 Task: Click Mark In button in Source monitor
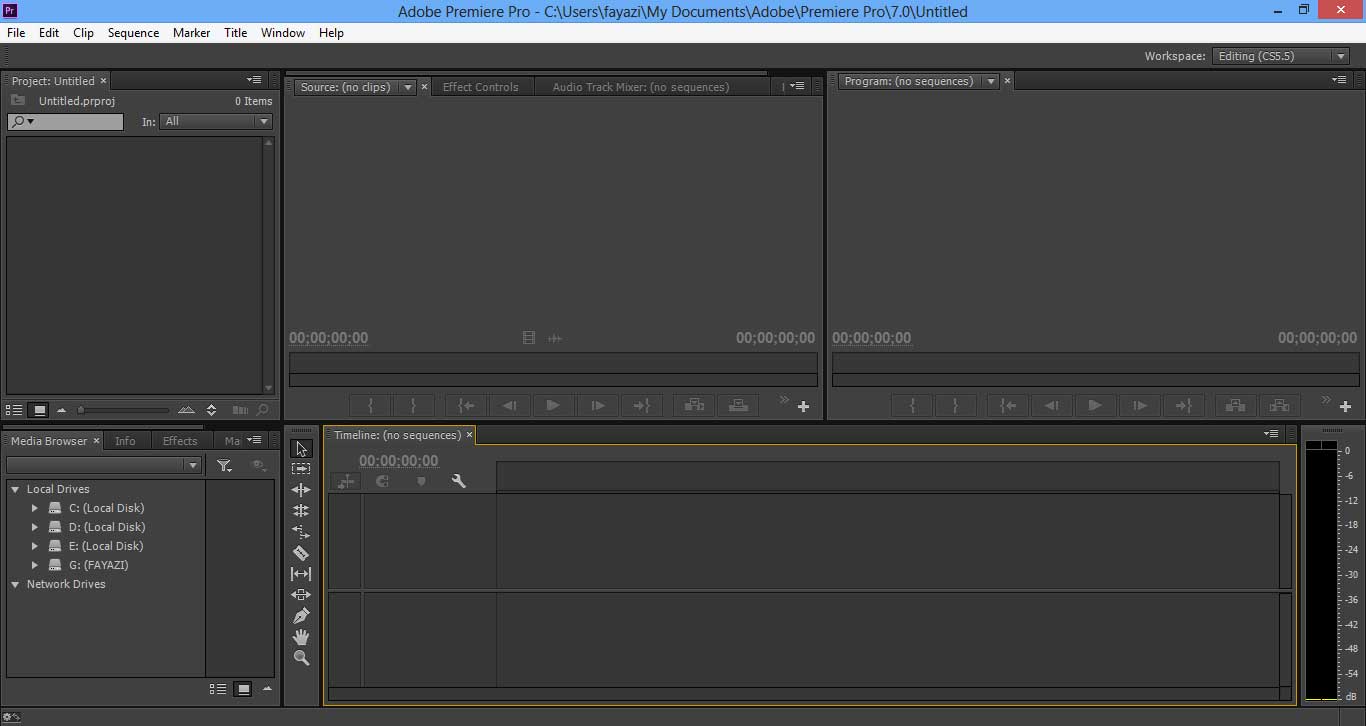[x=370, y=405]
